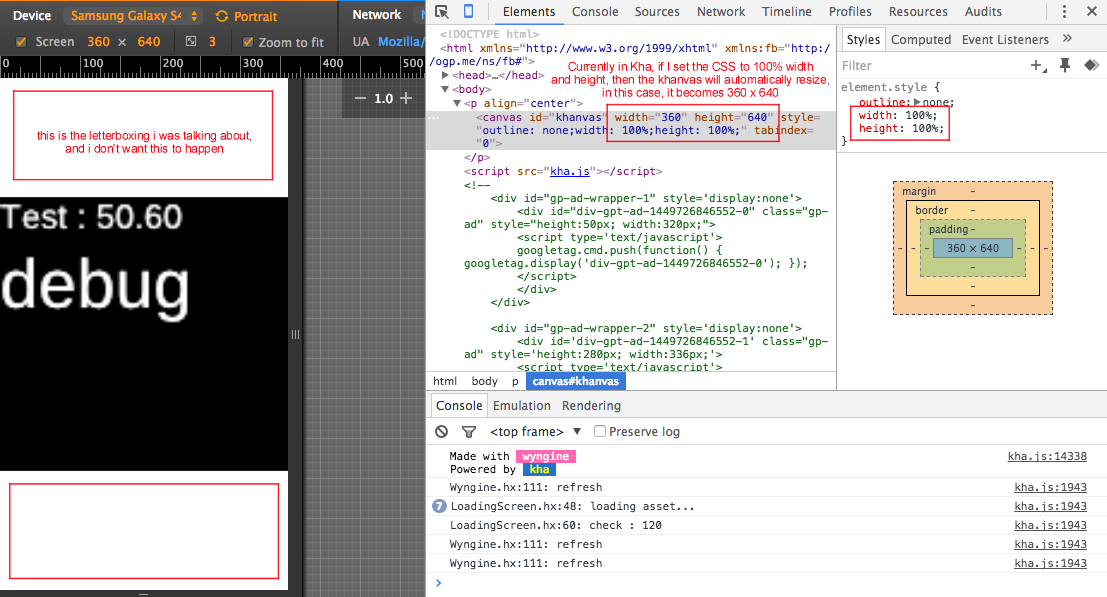Toggle element state pin icon

[x=1065, y=66]
